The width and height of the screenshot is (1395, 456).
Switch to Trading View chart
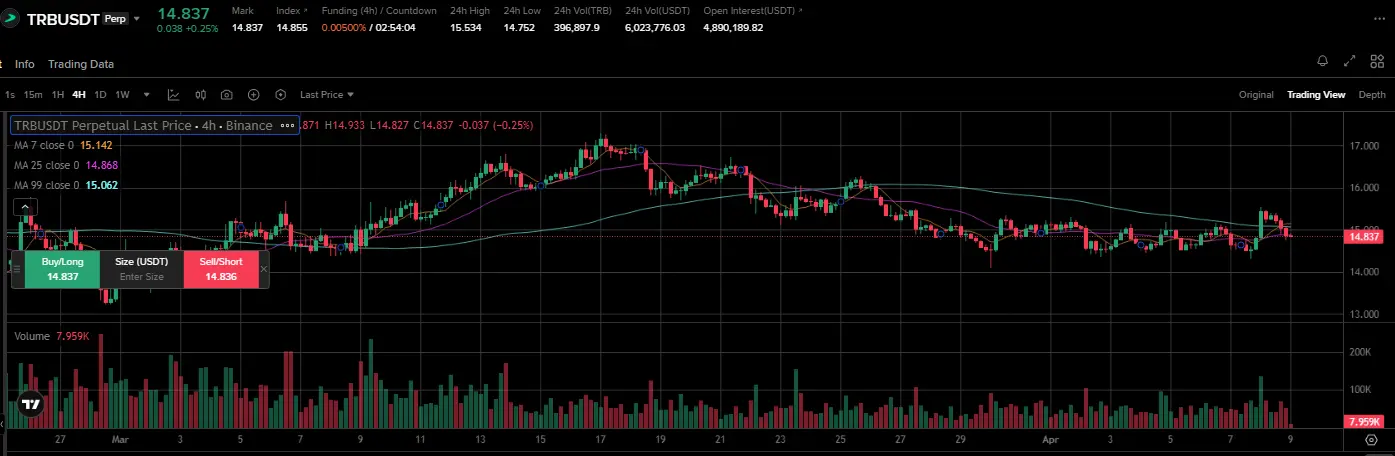pos(1316,95)
